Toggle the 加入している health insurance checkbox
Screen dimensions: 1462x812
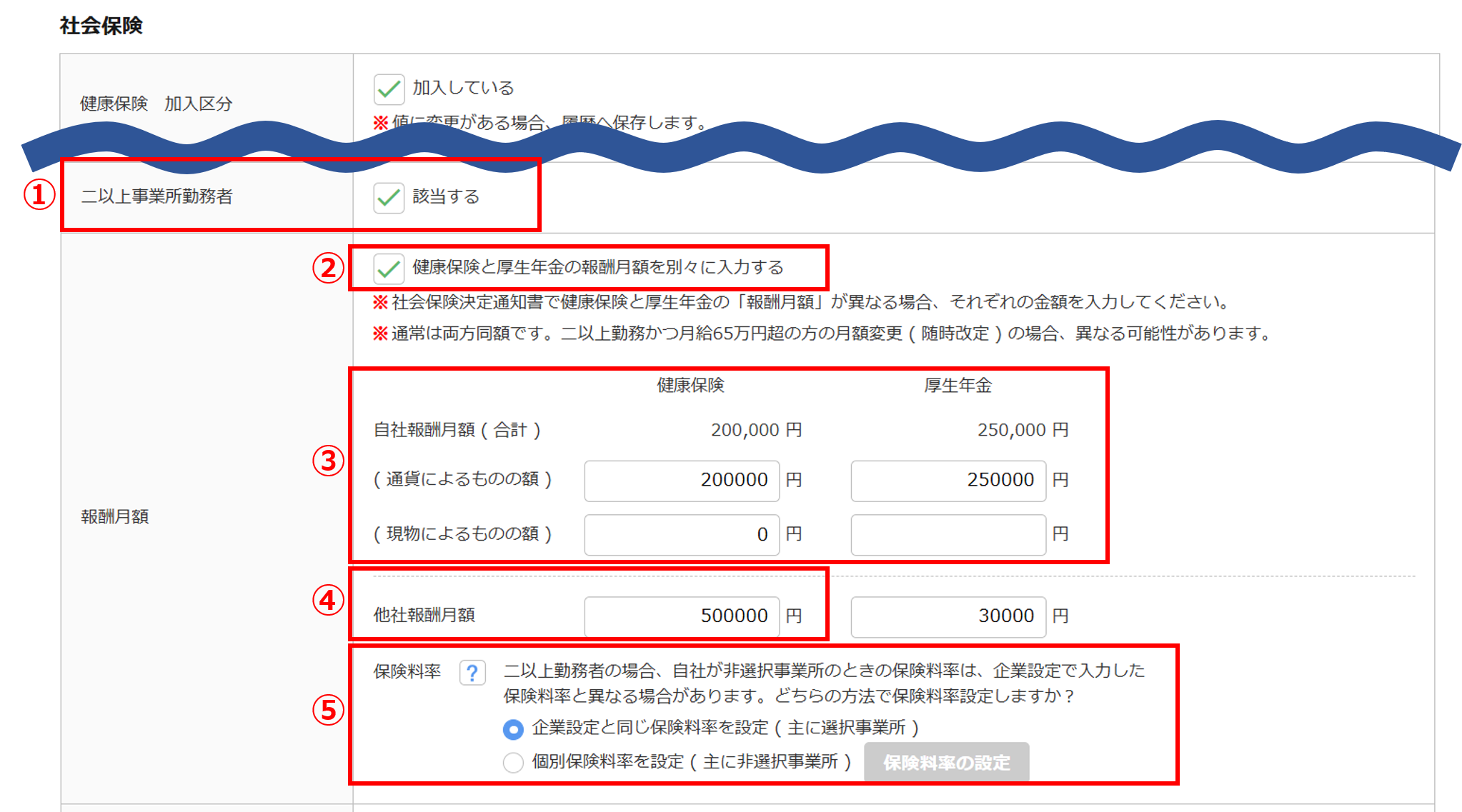pos(389,89)
